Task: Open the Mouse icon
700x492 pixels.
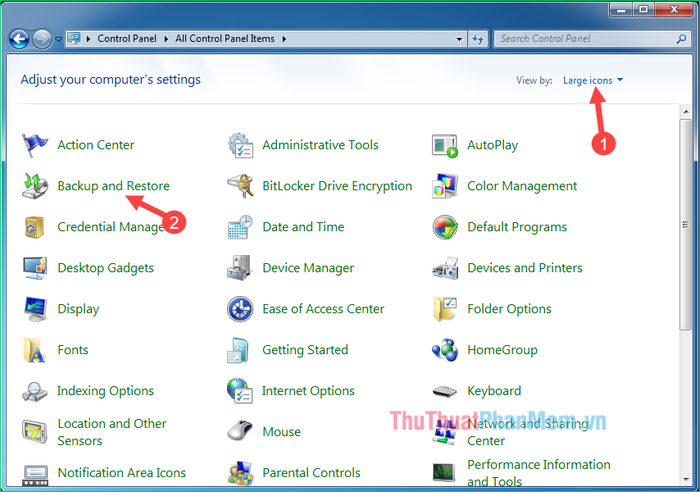Action: [x=240, y=431]
